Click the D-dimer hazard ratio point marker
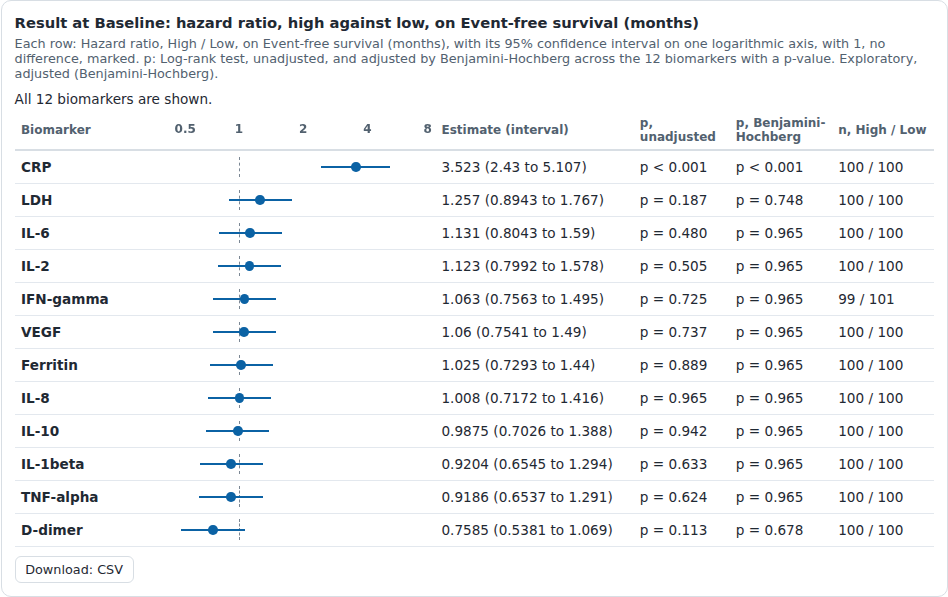Image resolution: width=948 pixels, height=597 pixels. click(x=213, y=530)
